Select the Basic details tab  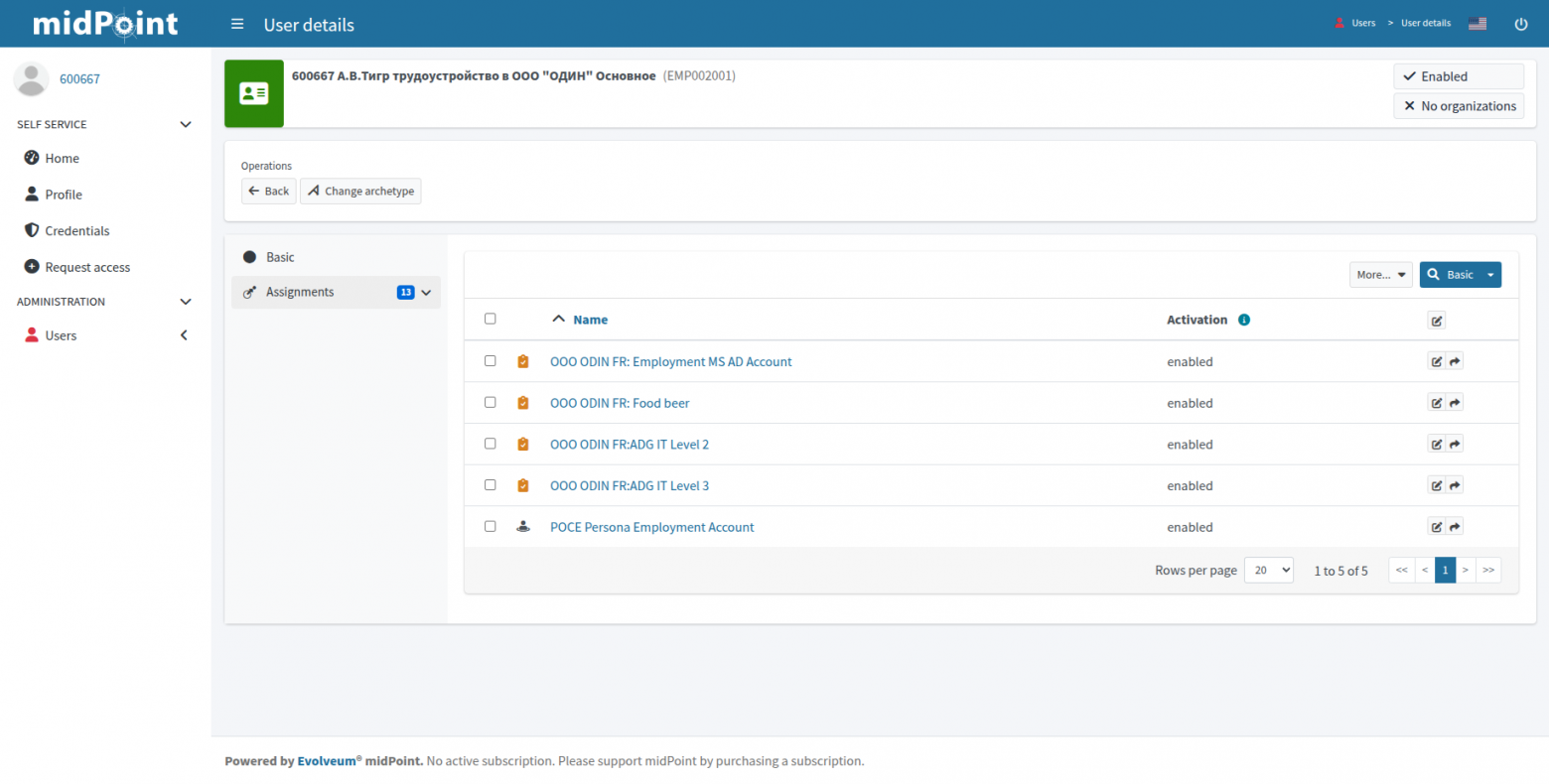click(336, 257)
